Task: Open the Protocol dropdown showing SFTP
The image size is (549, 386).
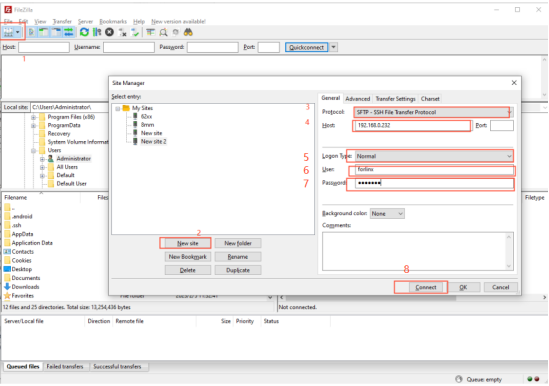Action: pos(434,112)
